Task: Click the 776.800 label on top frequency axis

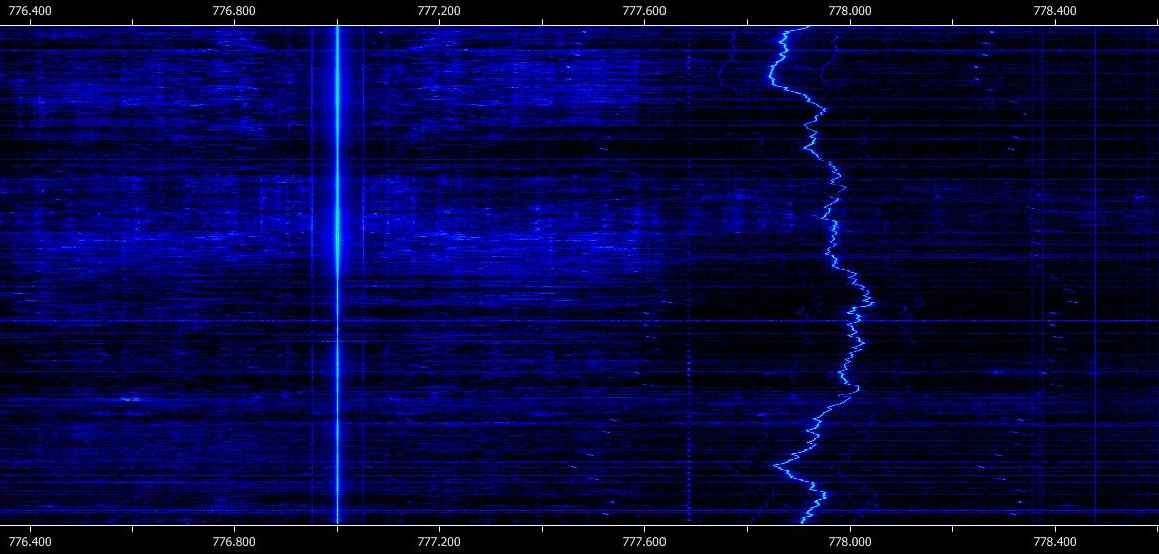Action: click(234, 10)
